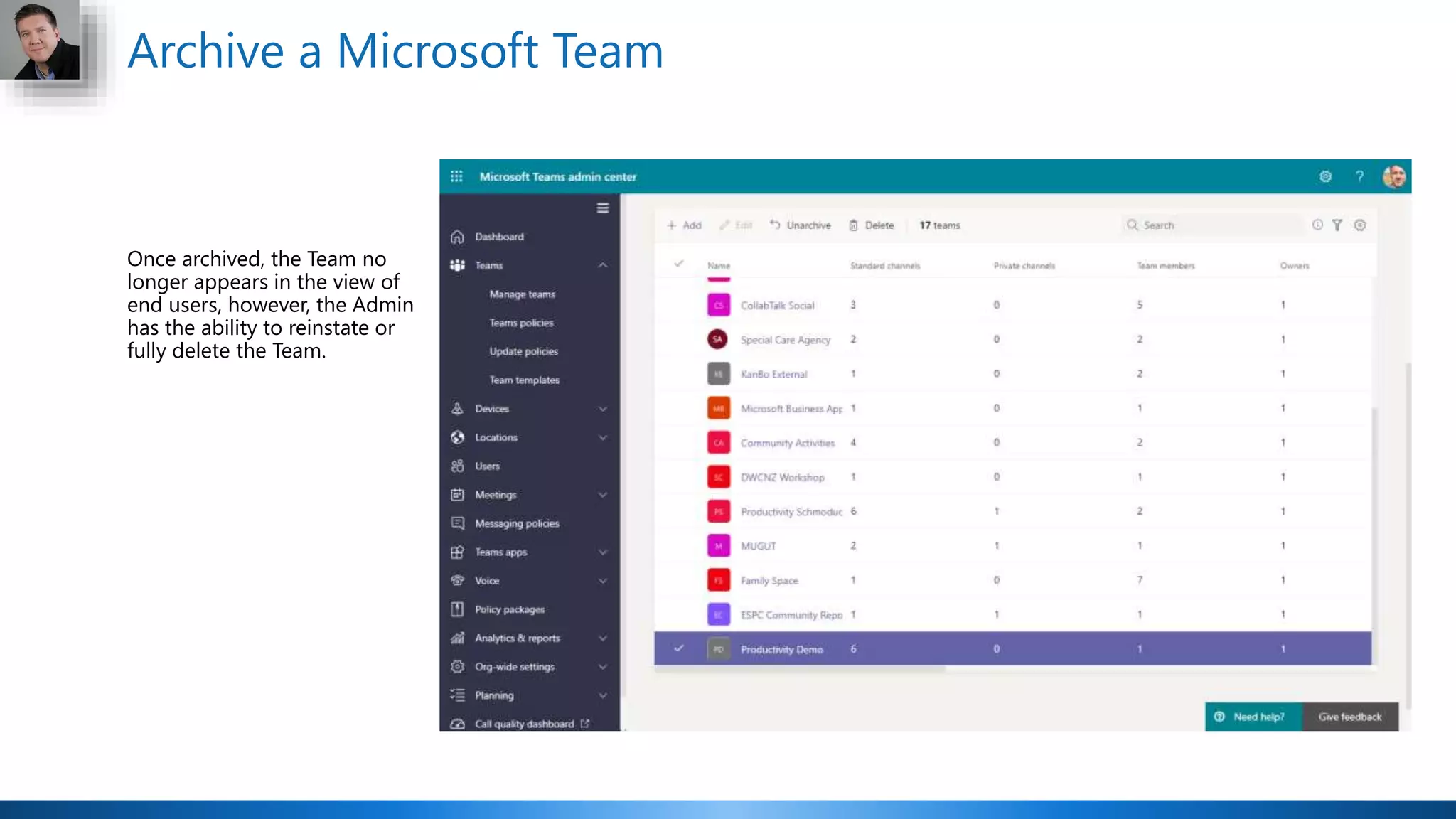Screen dimensions: 1456x819
Task: Expand the Voice section chevron
Action: pos(603,581)
